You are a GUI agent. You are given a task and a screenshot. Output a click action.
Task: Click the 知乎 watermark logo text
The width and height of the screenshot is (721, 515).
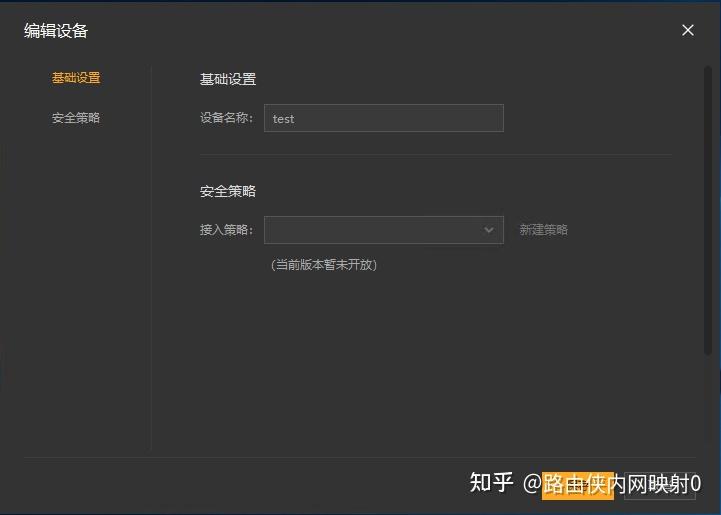tap(491, 484)
